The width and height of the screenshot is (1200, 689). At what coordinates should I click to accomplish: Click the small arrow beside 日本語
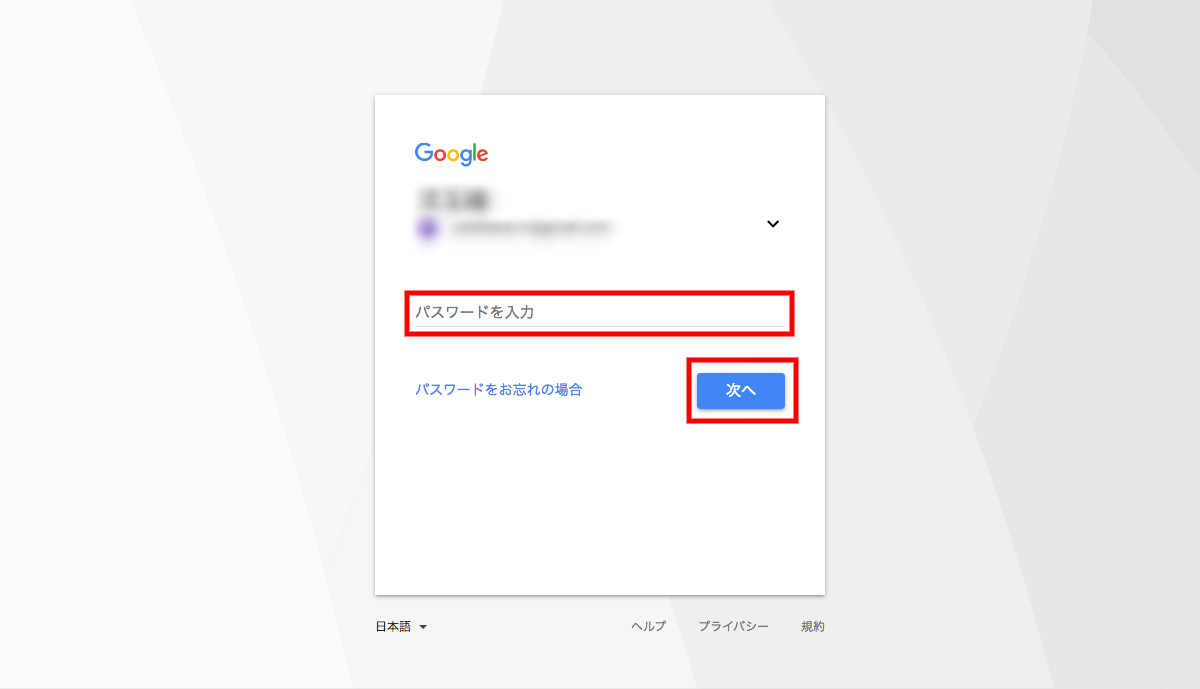click(423, 628)
